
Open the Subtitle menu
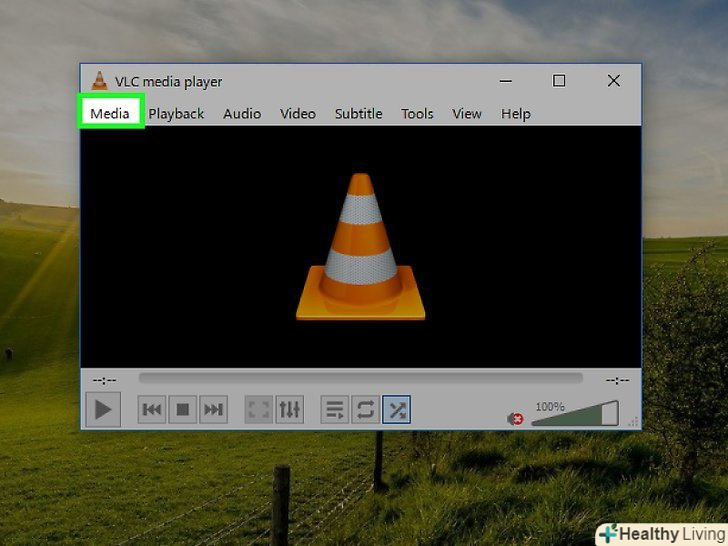358,114
